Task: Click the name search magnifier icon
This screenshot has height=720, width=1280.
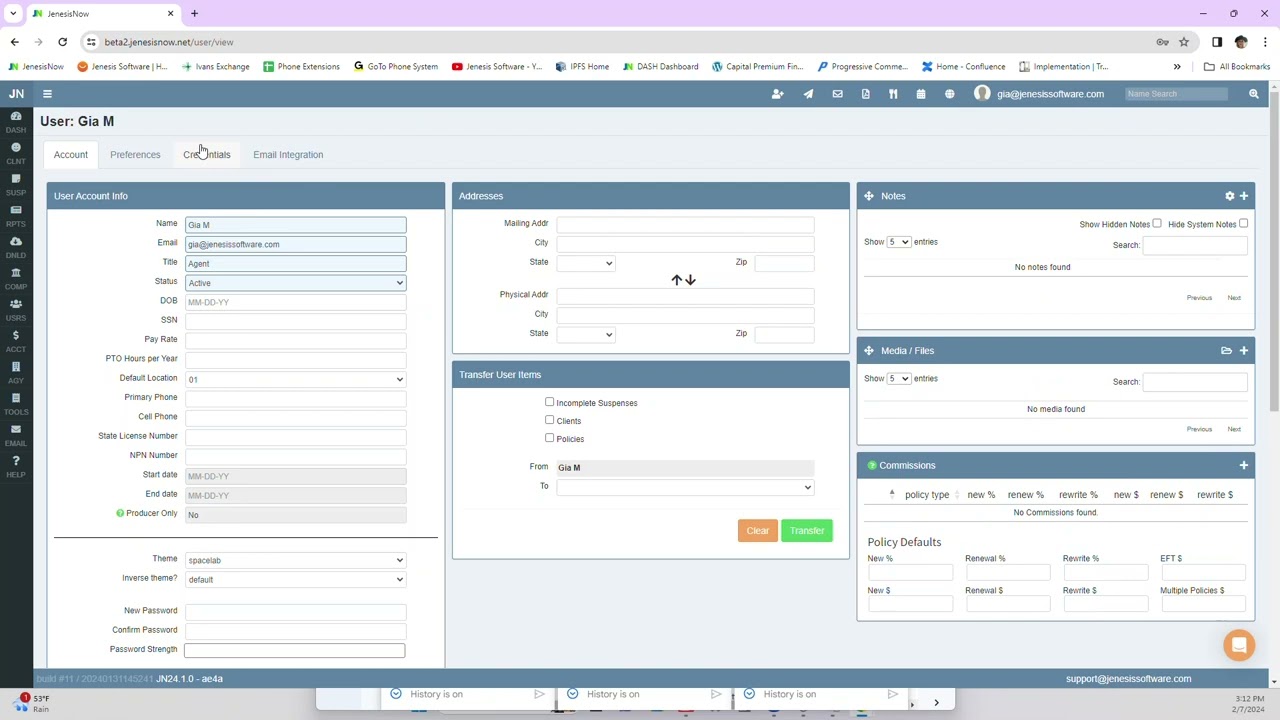Action: pyautogui.click(x=1253, y=94)
